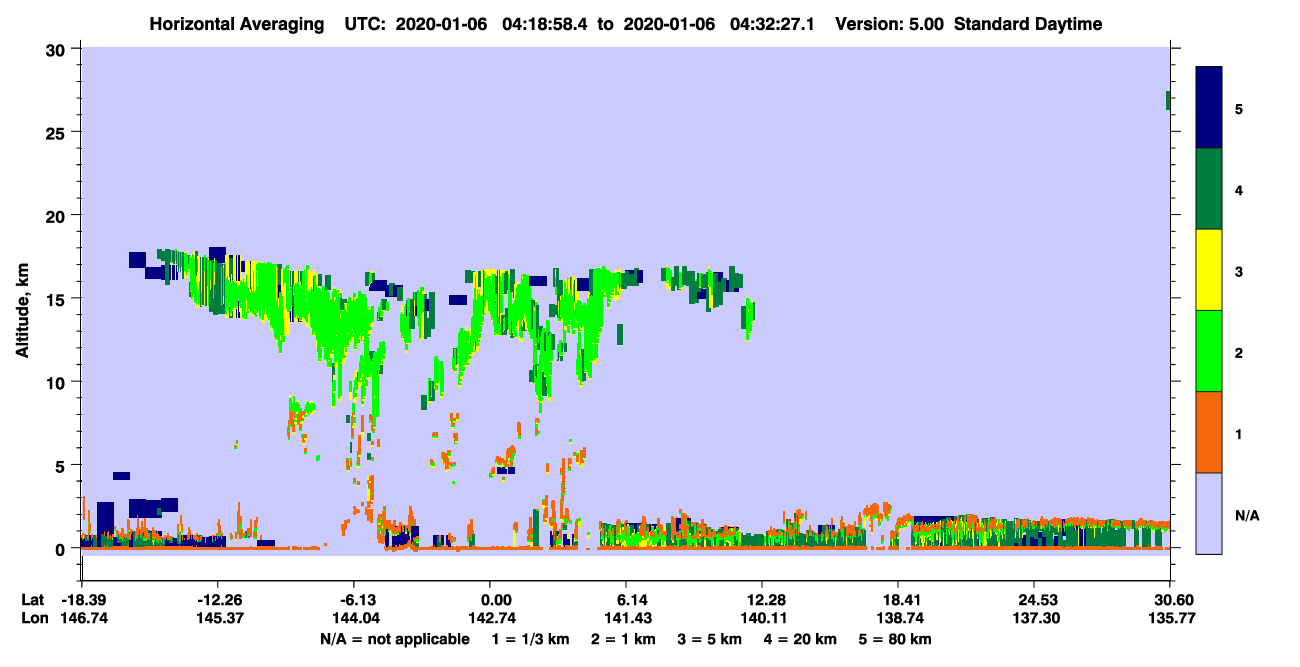
Task: Click the y-axis tick label 25
Action: [x=58, y=132]
